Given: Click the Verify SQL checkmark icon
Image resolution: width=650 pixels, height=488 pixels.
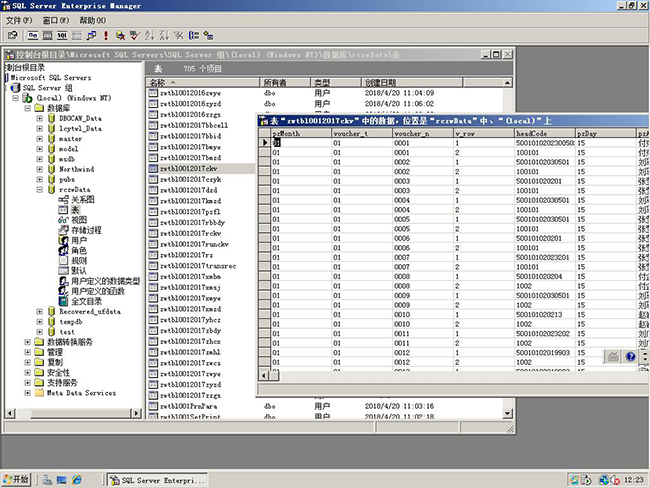Looking at the screenshot, I should (x=134, y=36).
